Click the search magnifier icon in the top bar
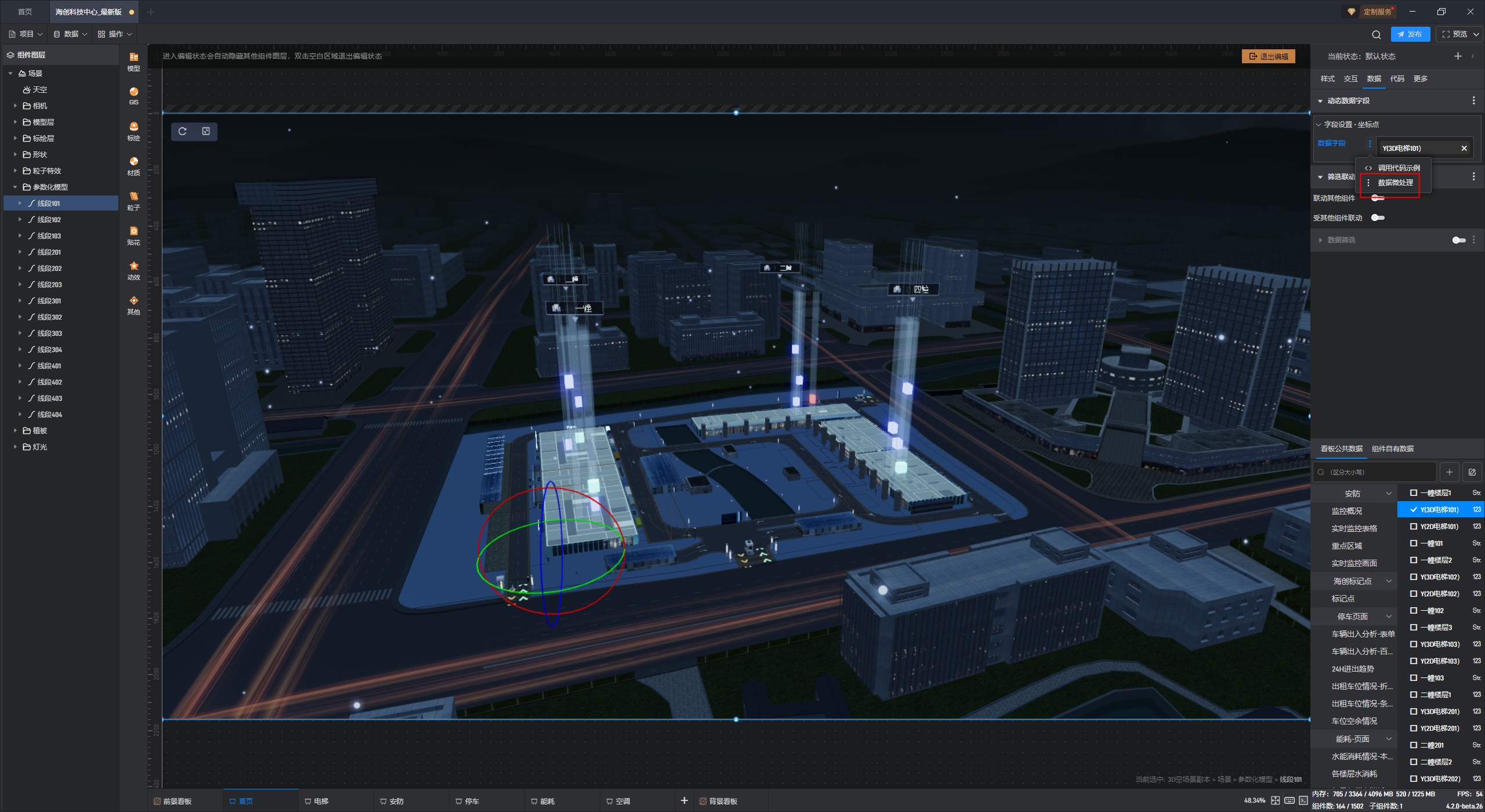 coord(1376,34)
